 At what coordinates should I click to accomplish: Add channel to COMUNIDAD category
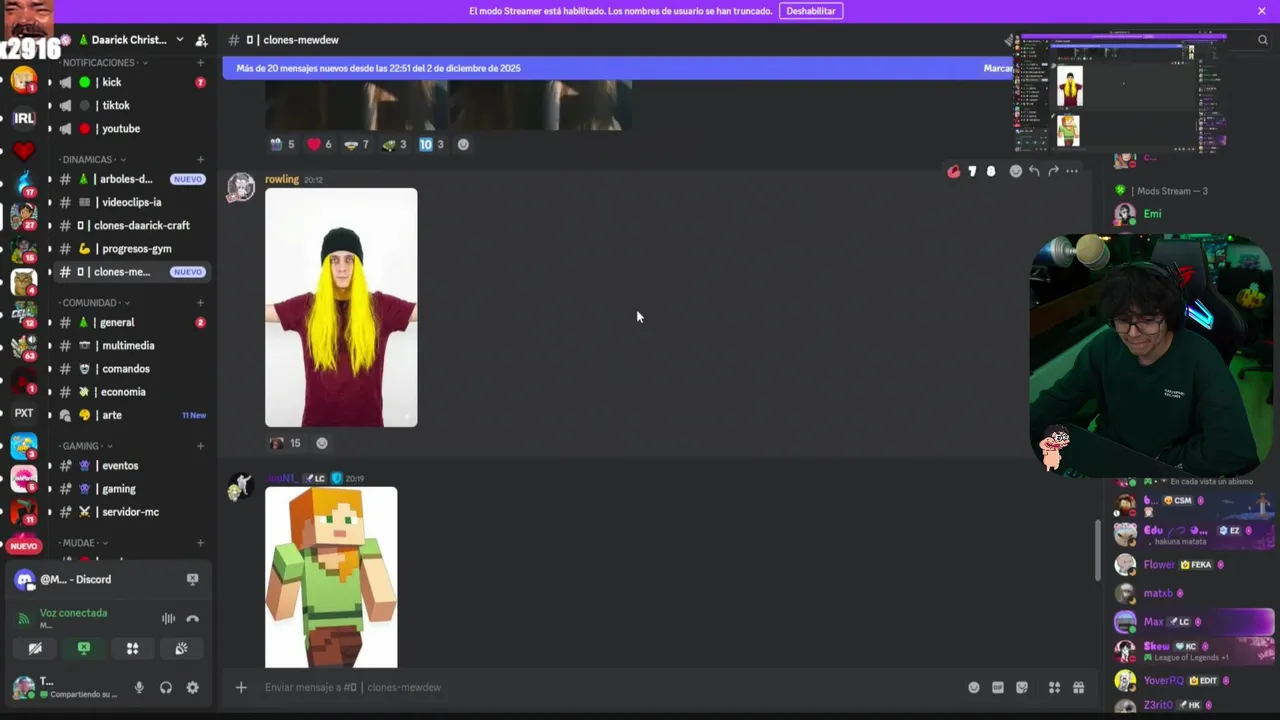pos(200,302)
